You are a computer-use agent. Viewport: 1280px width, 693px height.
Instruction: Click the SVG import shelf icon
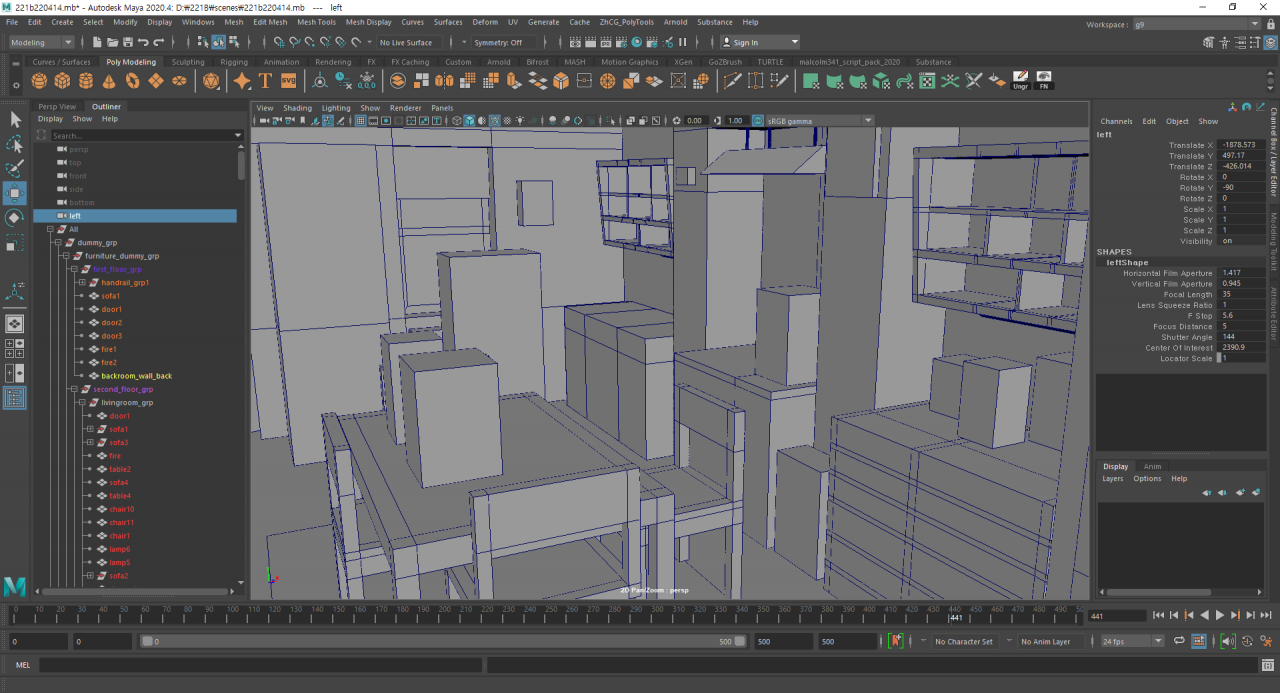click(x=288, y=81)
